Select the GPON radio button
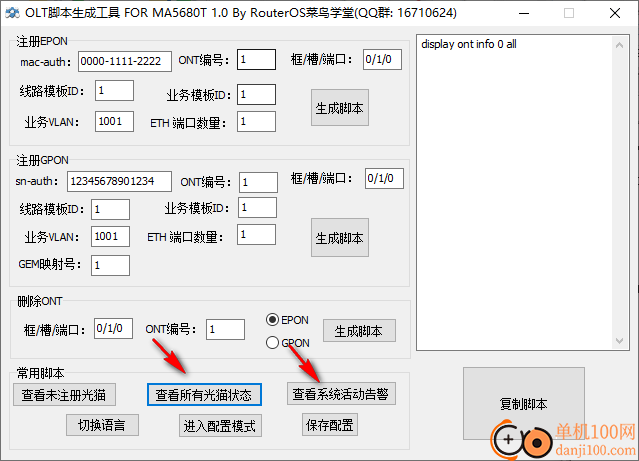Screen dimensions: 639x461 tap(272, 343)
